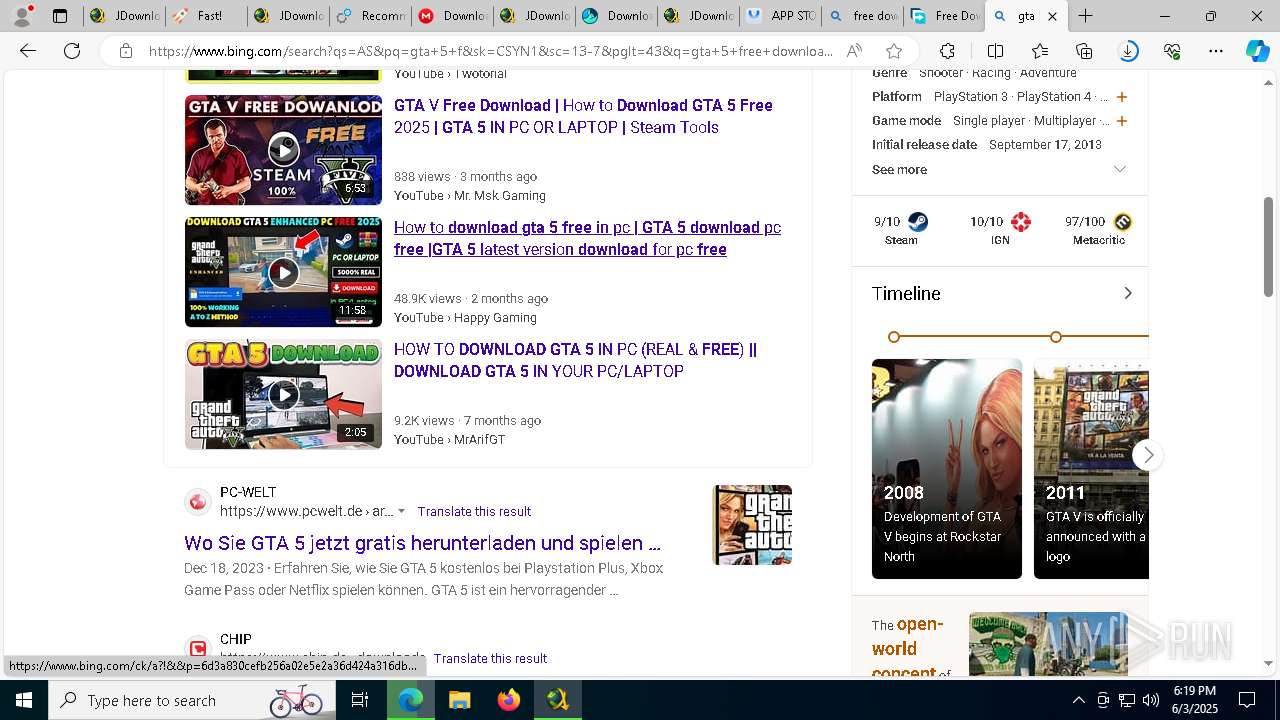1280x720 pixels.
Task: Show hidden tray icons chevron
Action: [x=1078, y=700]
